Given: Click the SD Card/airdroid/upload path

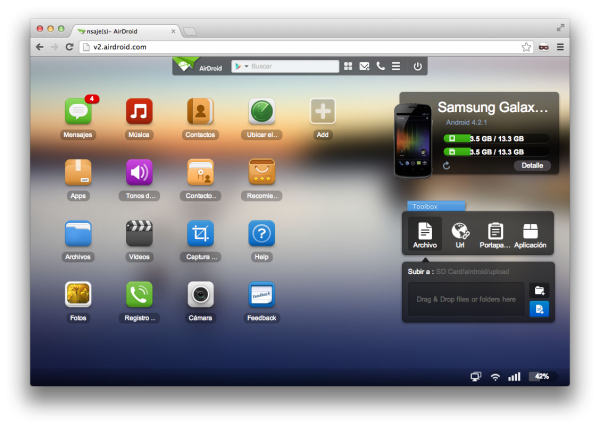Looking at the screenshot, I should (473, 272).
